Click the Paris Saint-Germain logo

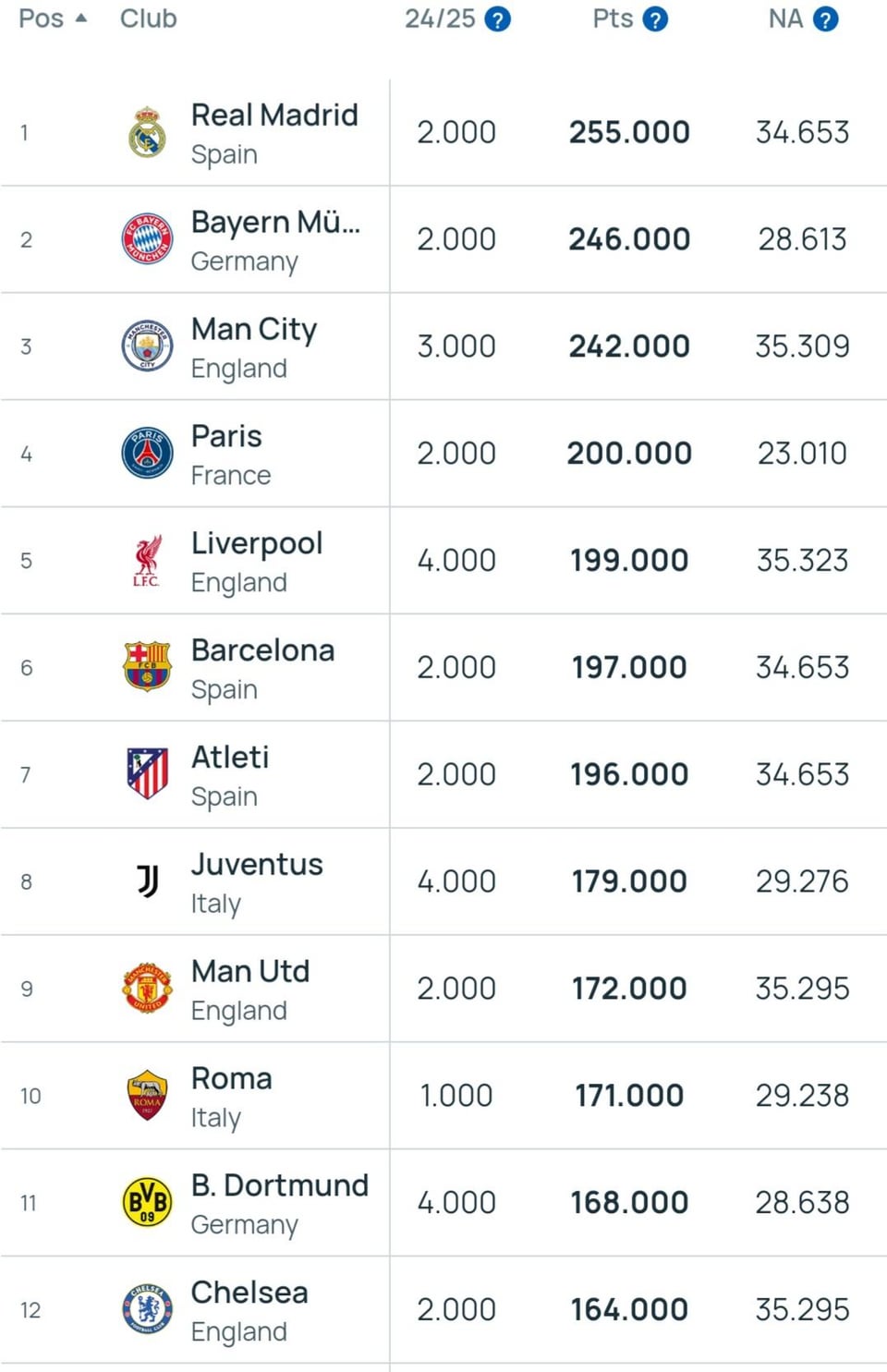147,454
